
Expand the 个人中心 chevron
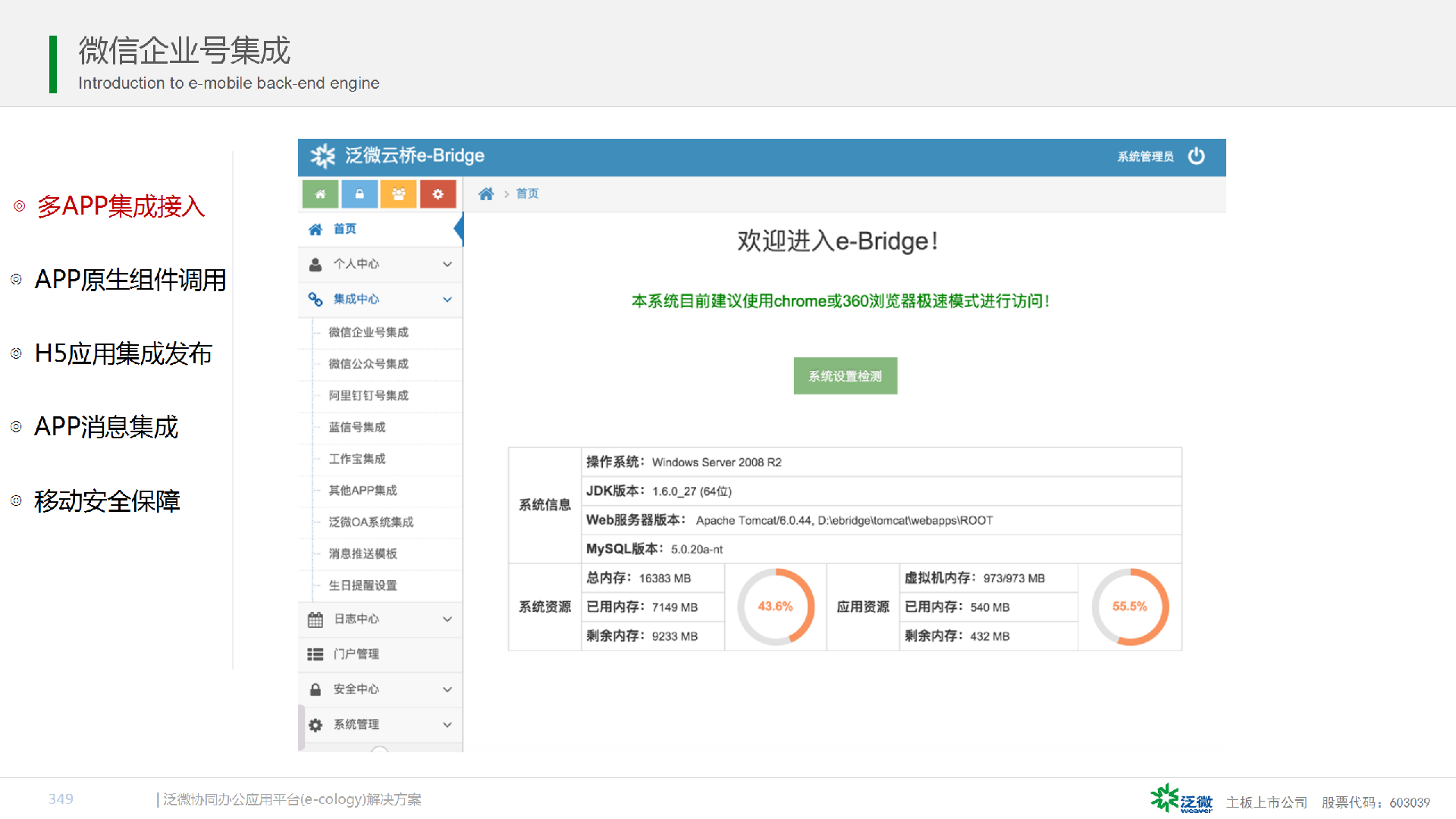coord(447,264)
